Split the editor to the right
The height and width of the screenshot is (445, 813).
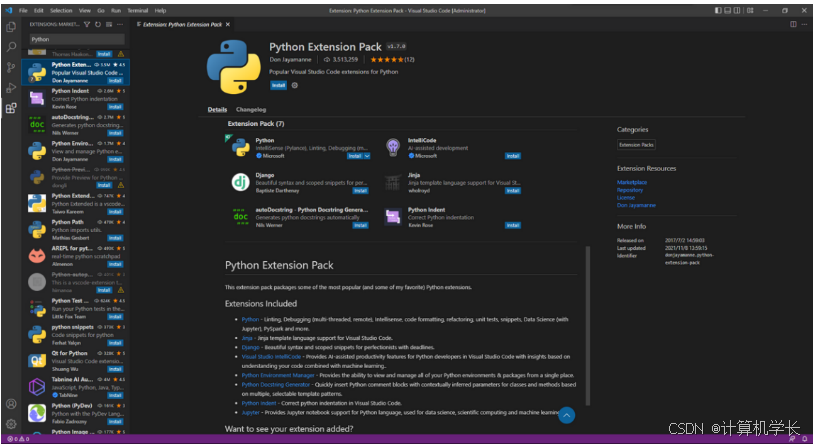(x=793, y=24)
